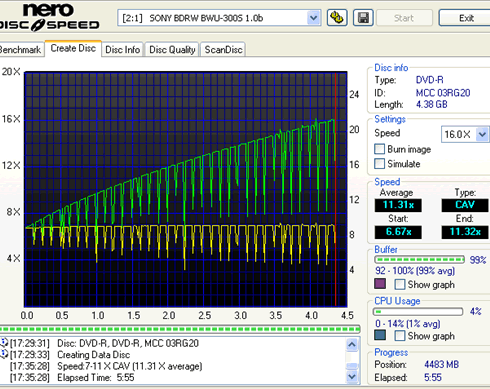Viewport: 490px width, 389px height.
Task: Click the log entry icon beside Disc: DVD-R
Action: coord(4,343)
